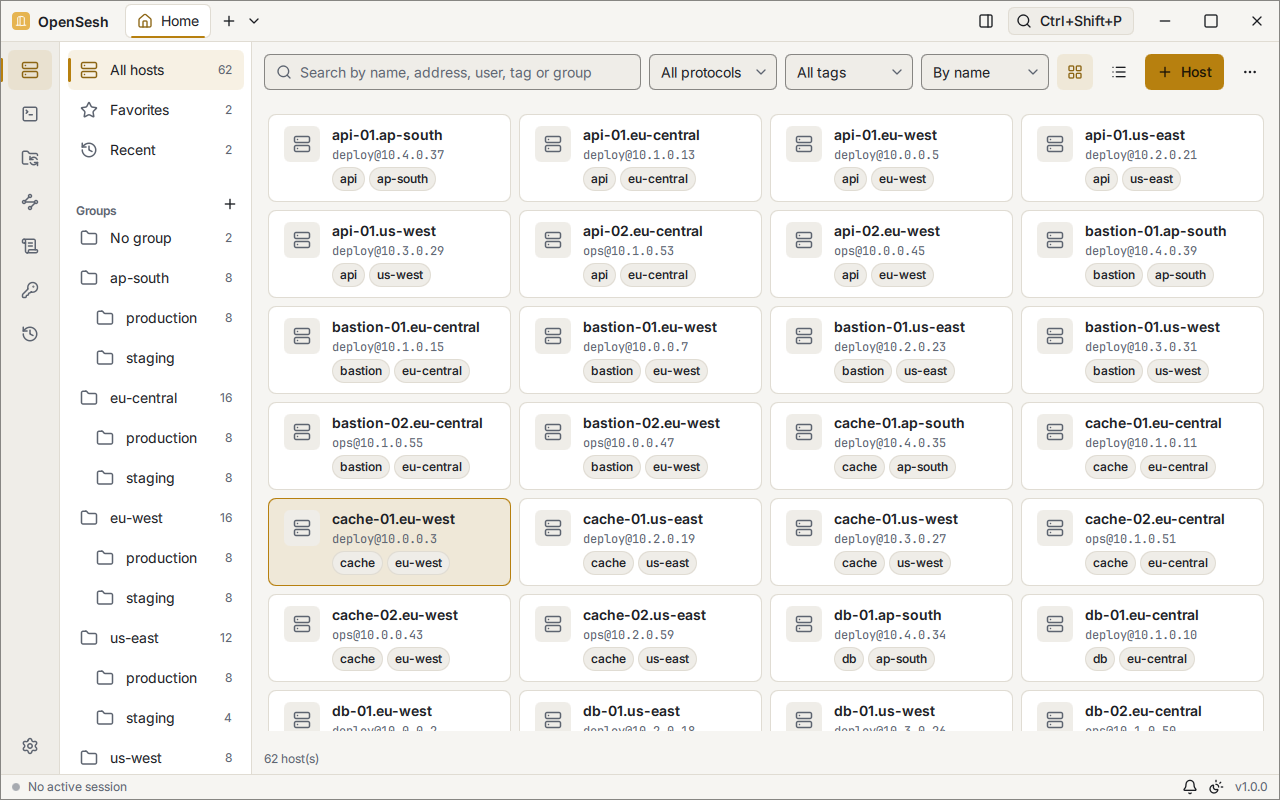Open the scripts/snippets scroll icon

30,246
